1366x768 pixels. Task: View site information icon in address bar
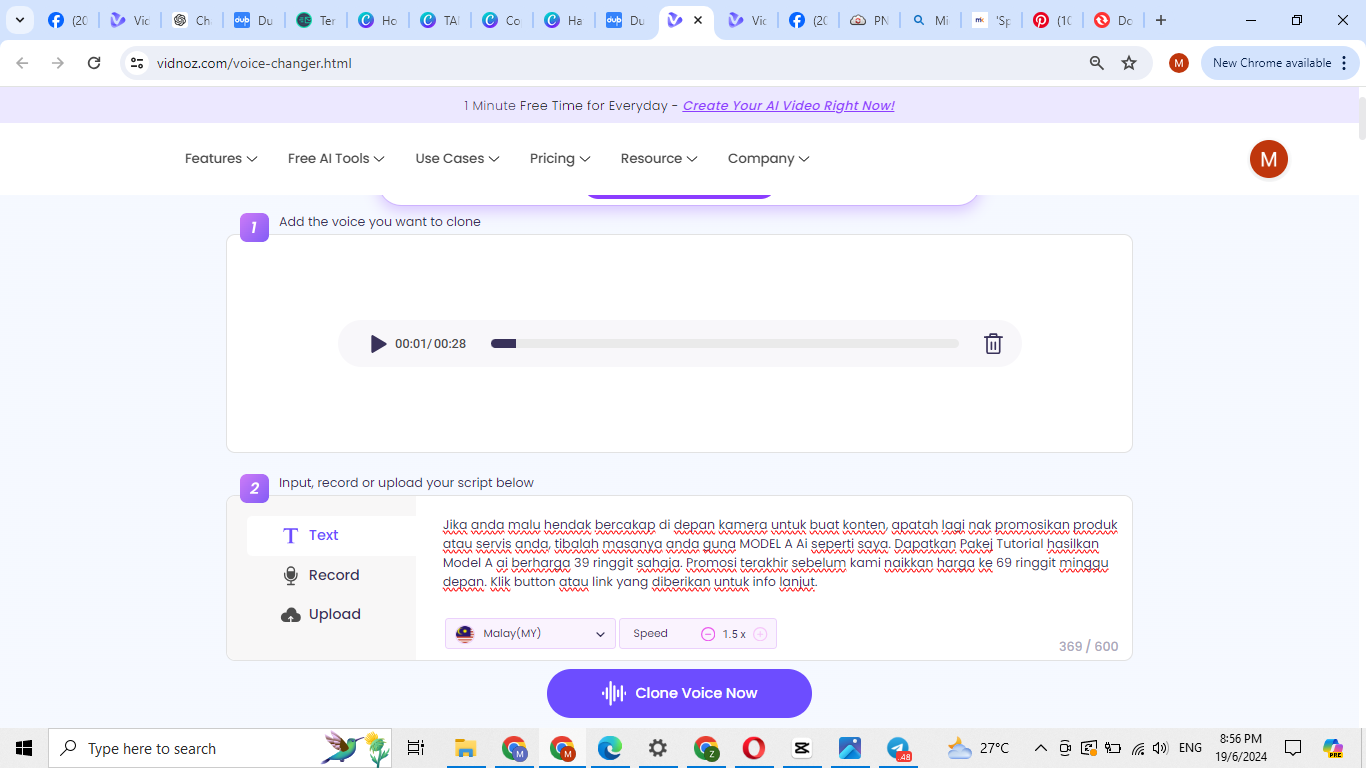click(x=138, y=63)
